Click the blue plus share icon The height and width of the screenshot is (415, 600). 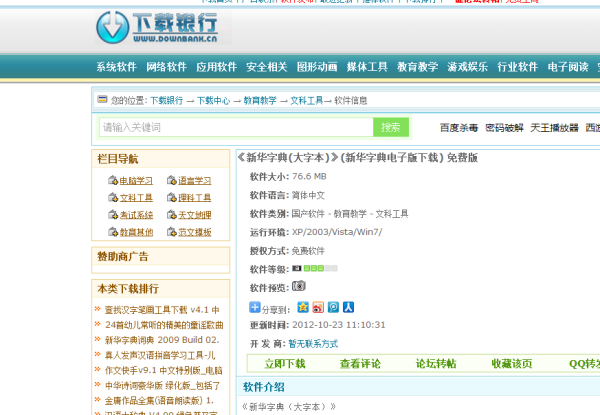click(254, 307)
